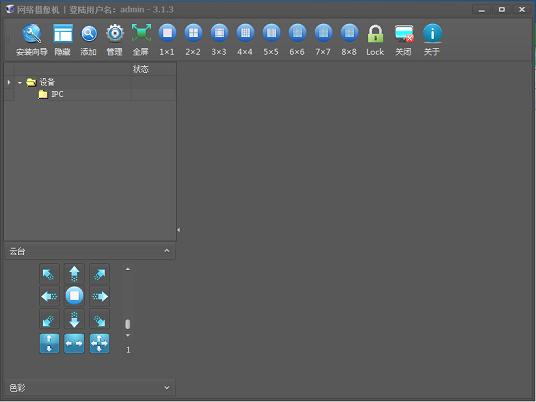Screen dimensions: 536x402
Task: Stop PTZ movement with center button
Action: pos(74,296)
